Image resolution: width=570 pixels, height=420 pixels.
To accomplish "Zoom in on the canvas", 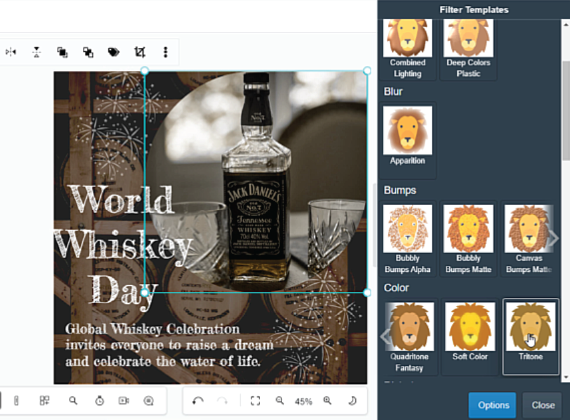I will pos(327,401).
